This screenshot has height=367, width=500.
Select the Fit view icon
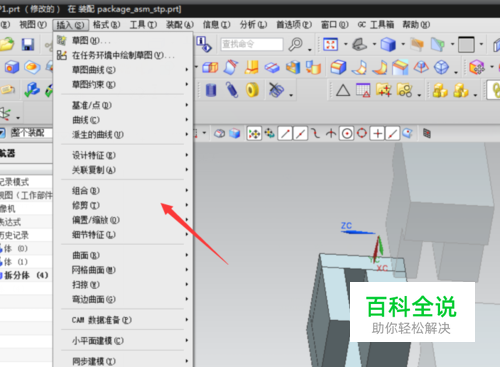click(330, 44)
